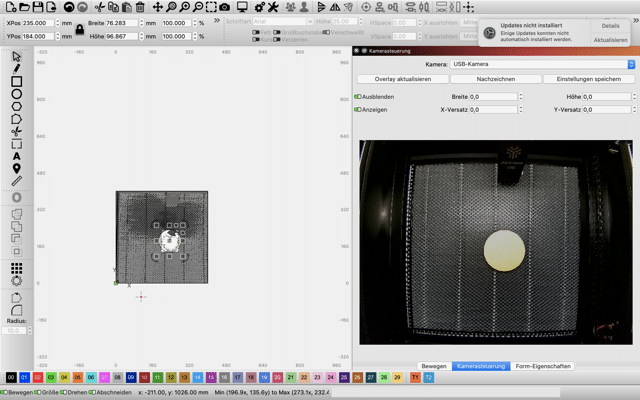Open the Kamera USB-Kamera dropdown
Viewport: 640px width, 400px height.
(542, 64)
